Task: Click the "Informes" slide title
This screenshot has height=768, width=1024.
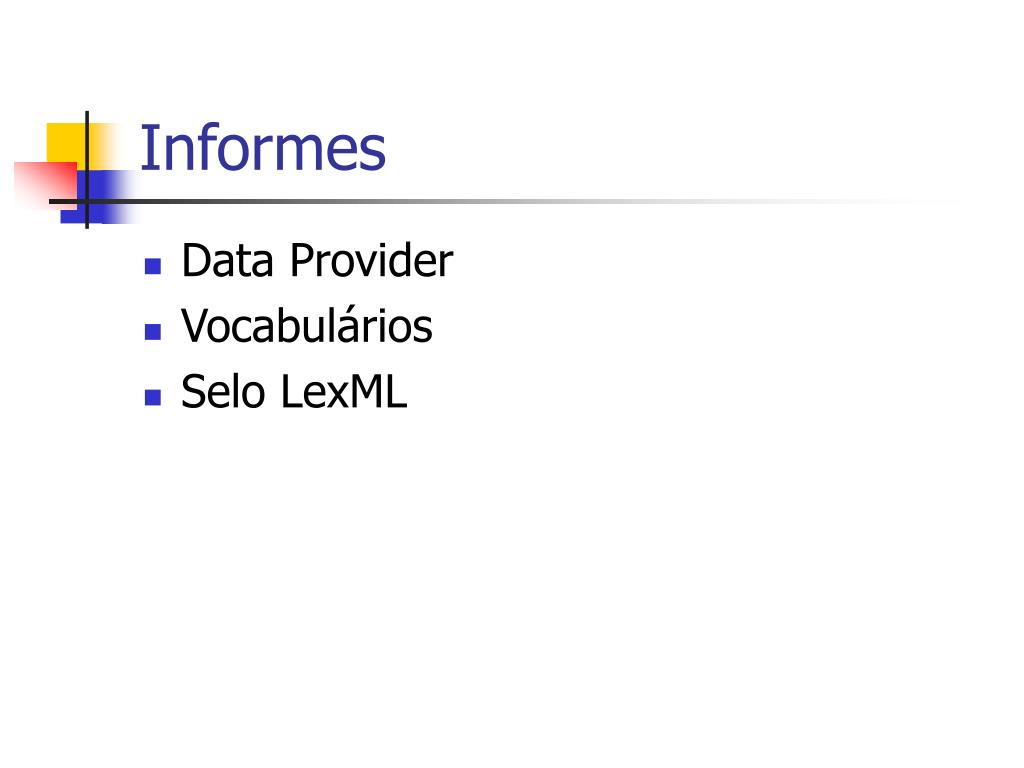Action: tap(263, 148)
